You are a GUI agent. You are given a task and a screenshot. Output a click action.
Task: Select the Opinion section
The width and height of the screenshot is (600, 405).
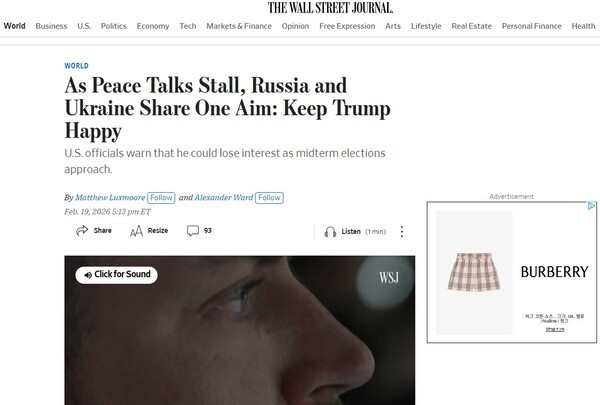(x=295, y=26)
